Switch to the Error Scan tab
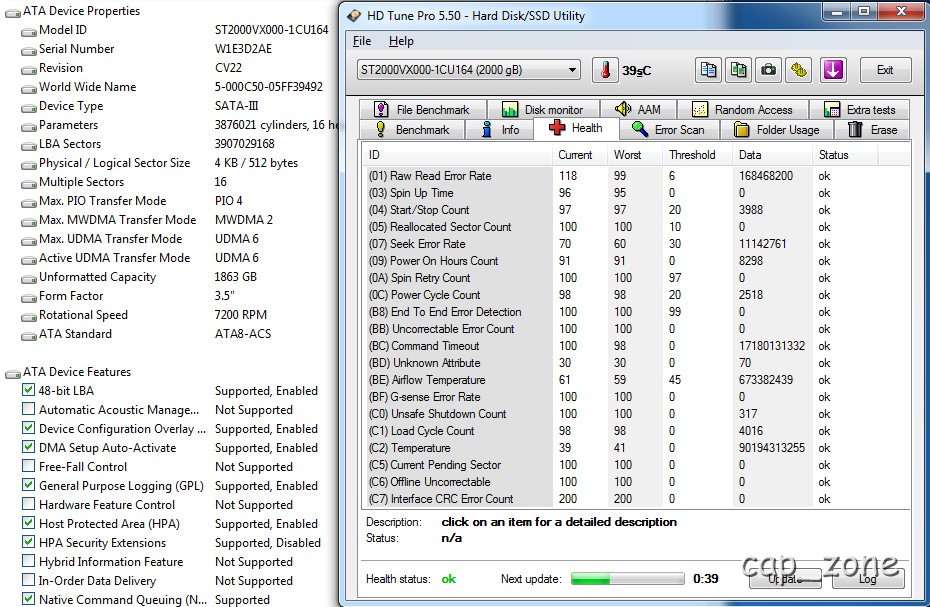Viewport: 930px width, 607px height. point(669,129)
